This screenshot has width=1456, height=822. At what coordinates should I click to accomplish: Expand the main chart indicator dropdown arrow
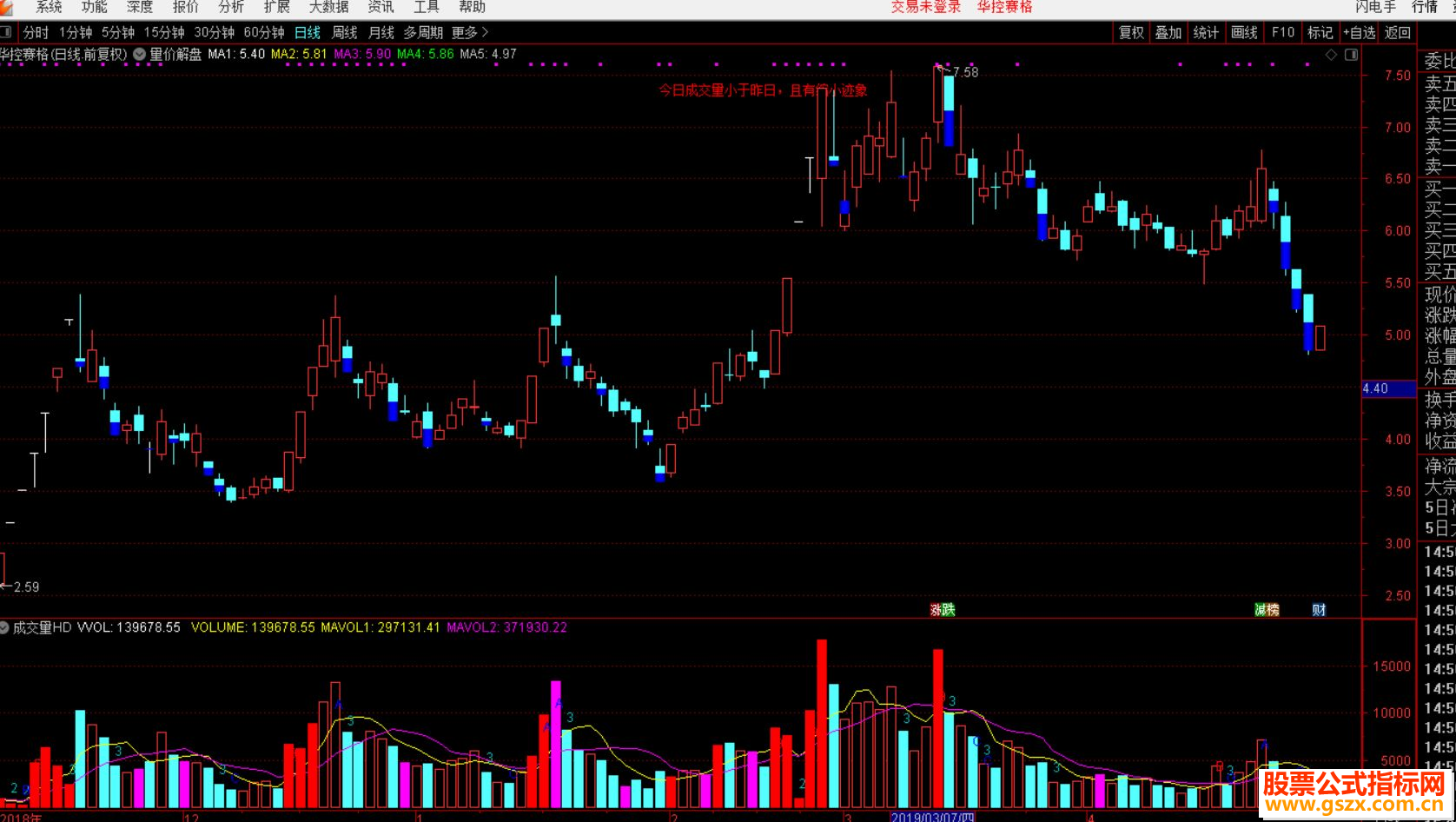point(139,54)
